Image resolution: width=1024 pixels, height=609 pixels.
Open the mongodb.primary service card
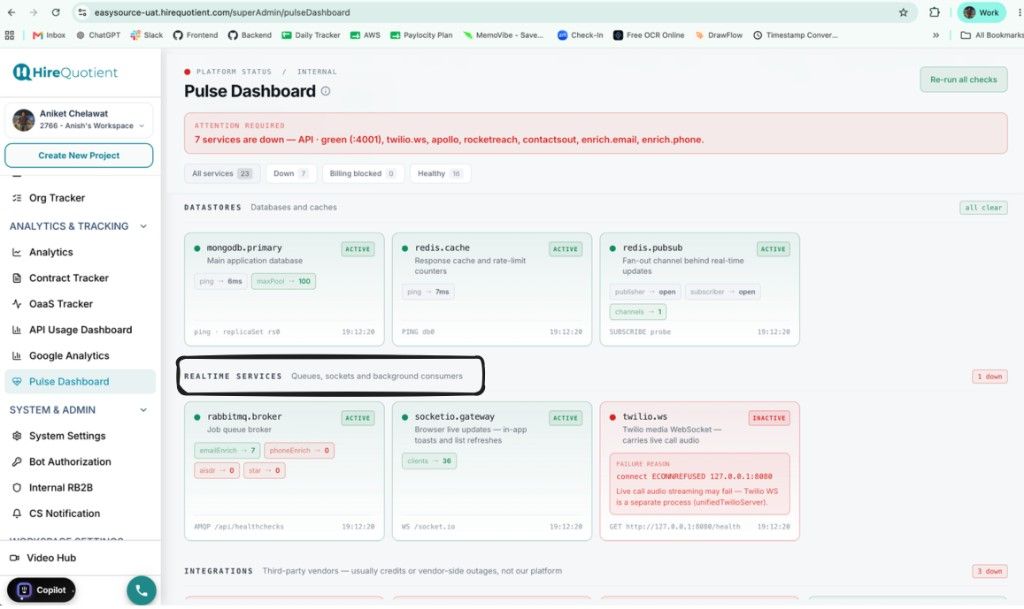284,289
